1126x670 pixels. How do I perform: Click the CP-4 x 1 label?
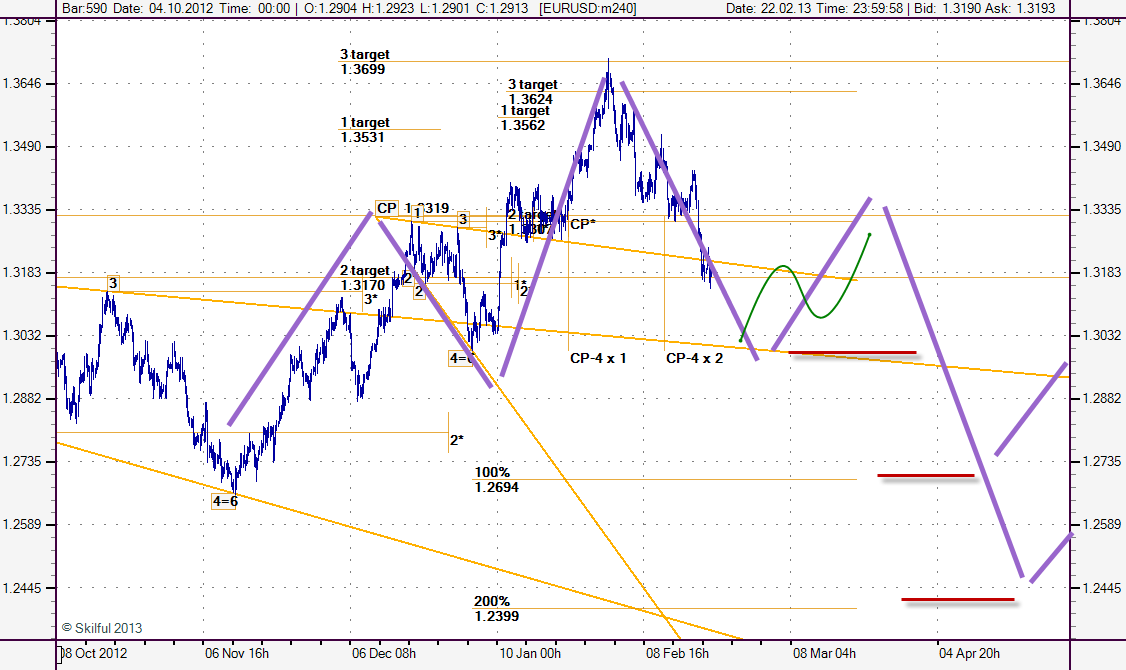[x=598, y=357]
